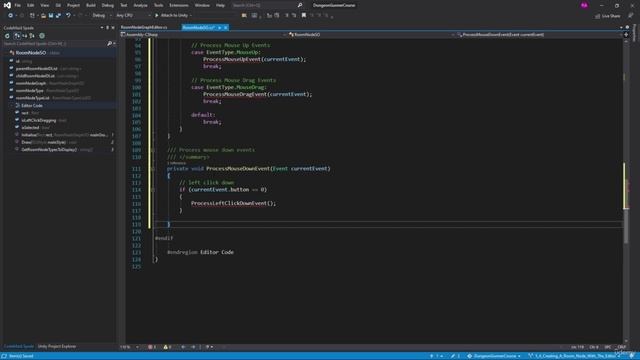
Task: Select RoomNodeSO class in CodeMaid Spade
Action: tap(31, 53)
